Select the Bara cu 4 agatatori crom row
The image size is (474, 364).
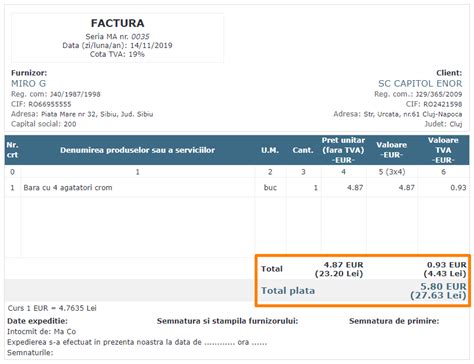click(x=237, y=188)
